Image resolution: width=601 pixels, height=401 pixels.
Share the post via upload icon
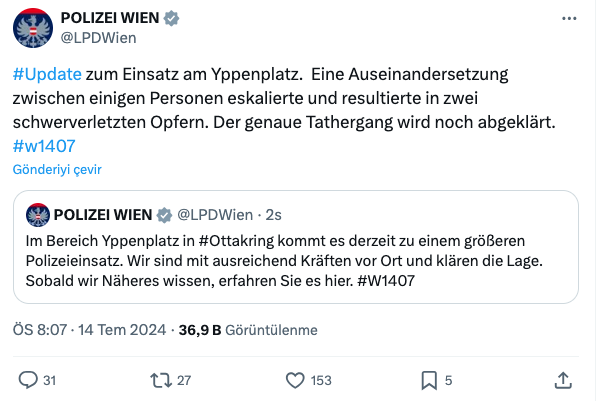(x=563, y=380)
